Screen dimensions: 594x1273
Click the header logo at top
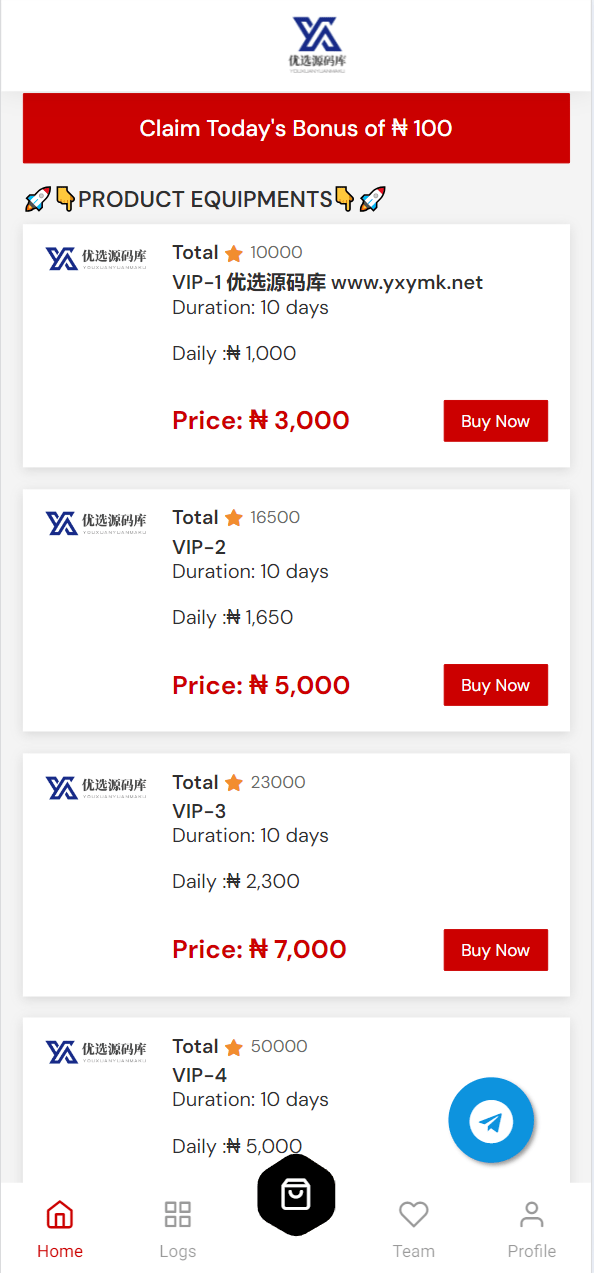coord(318,45)
